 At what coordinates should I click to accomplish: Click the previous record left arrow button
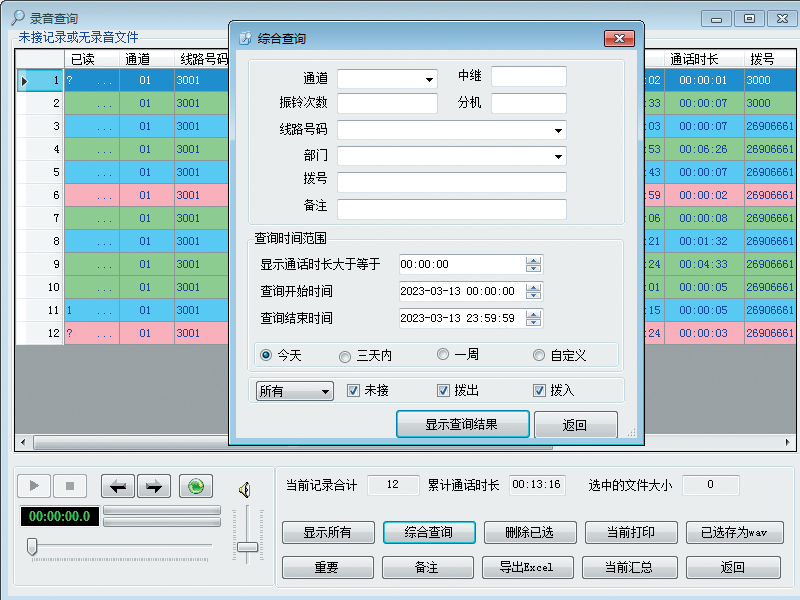click(118, 486)
